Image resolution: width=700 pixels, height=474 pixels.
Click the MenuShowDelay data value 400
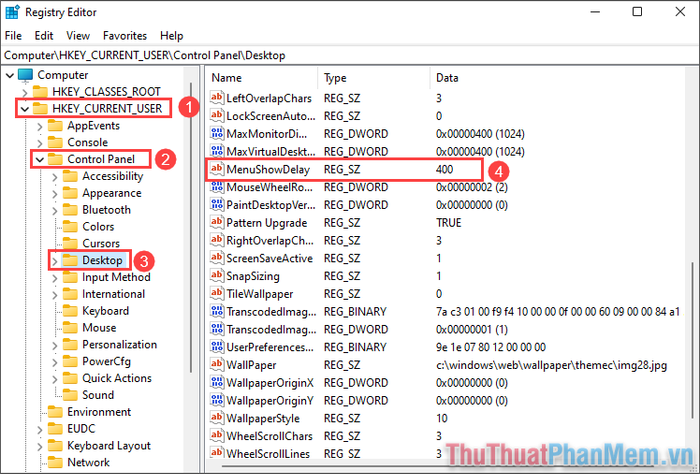click(445, 170)
